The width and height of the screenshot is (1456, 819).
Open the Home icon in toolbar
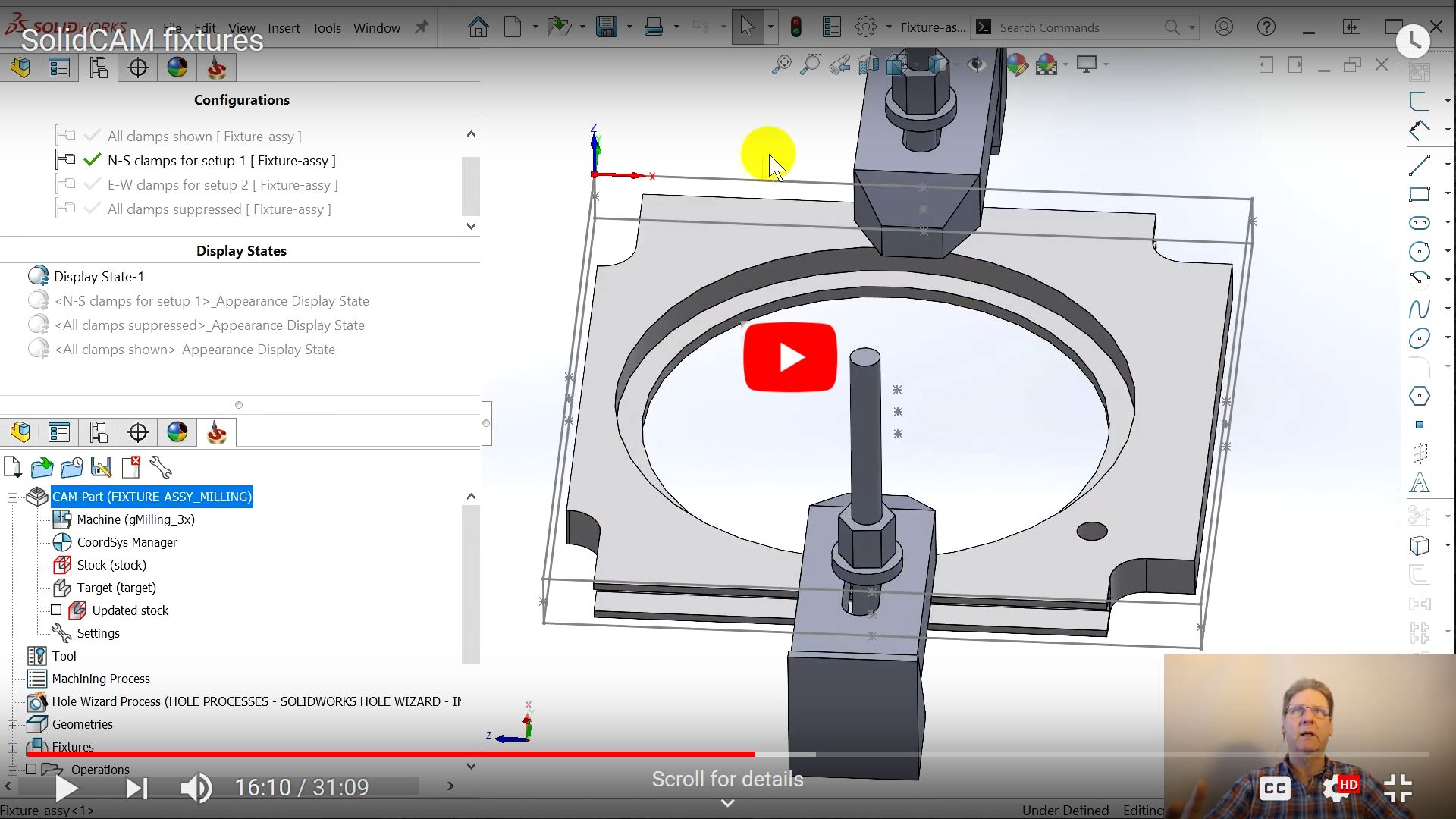[x=478, y=27]
